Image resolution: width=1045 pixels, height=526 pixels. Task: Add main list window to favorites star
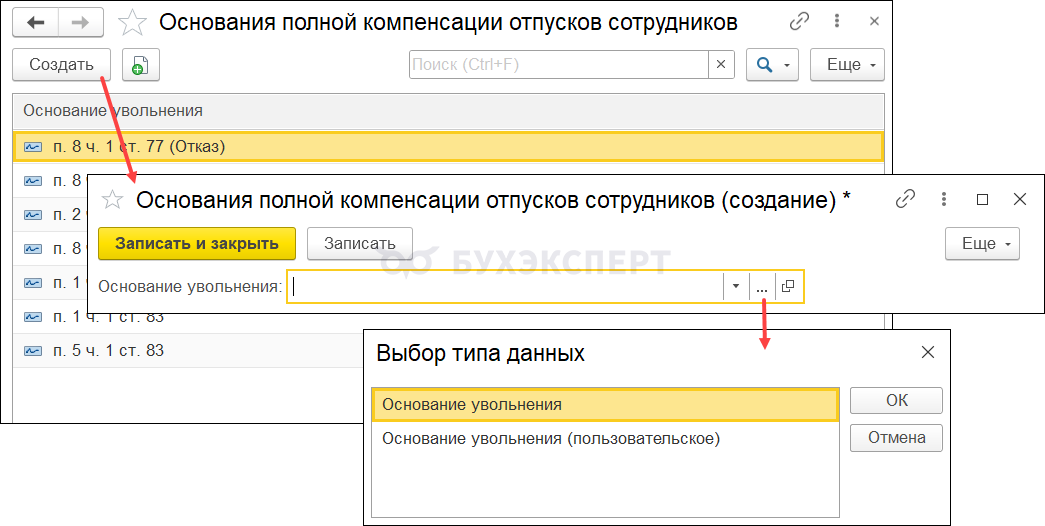132,23
